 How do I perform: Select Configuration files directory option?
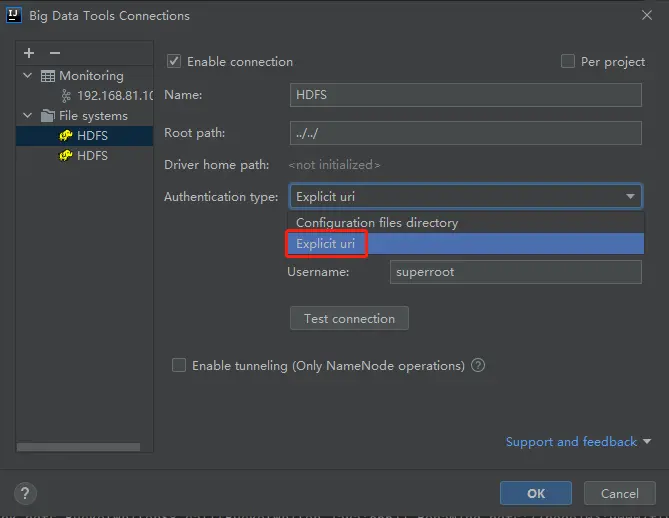[x=377, y=223]
